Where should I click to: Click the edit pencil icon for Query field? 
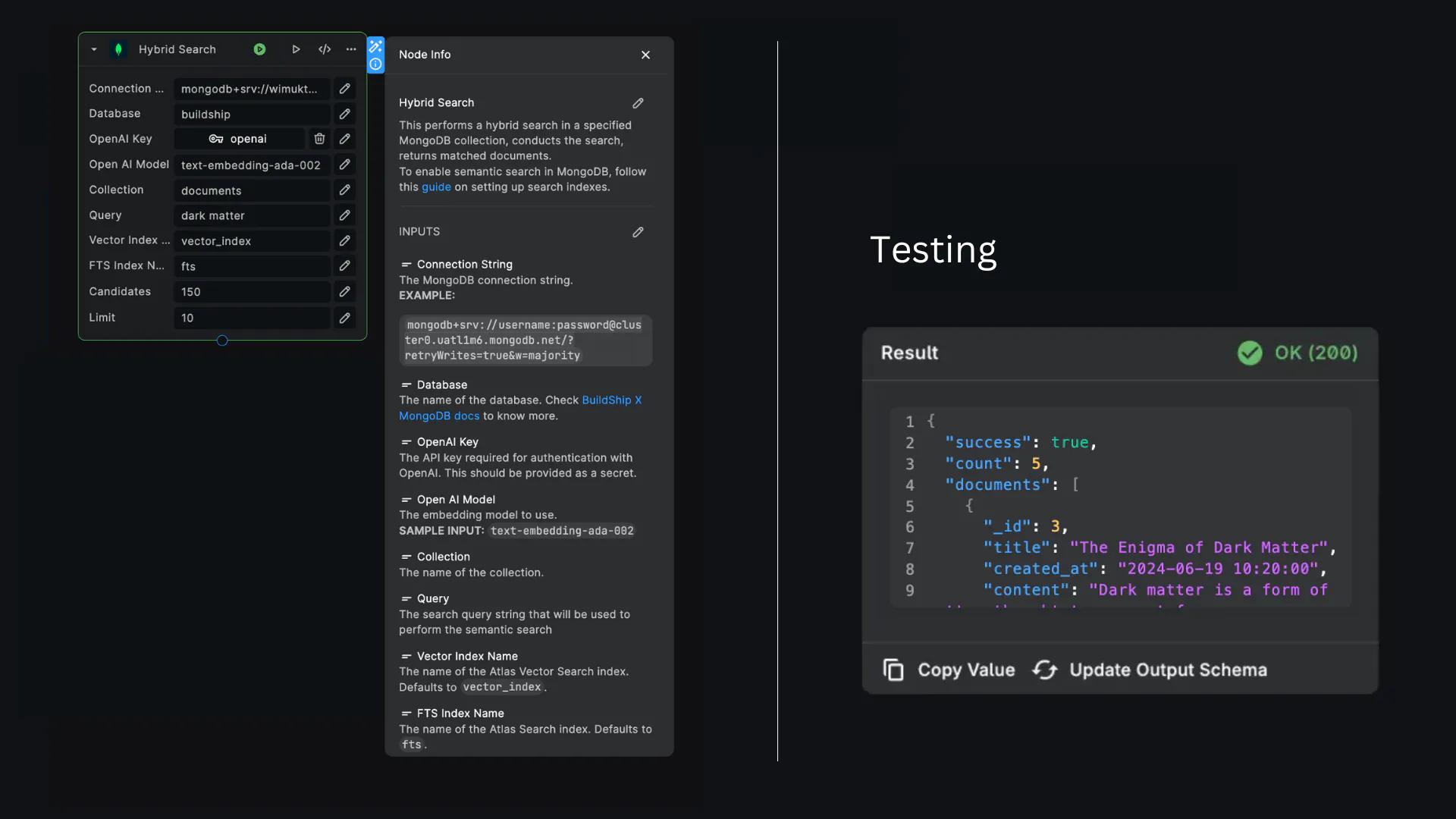343,215
